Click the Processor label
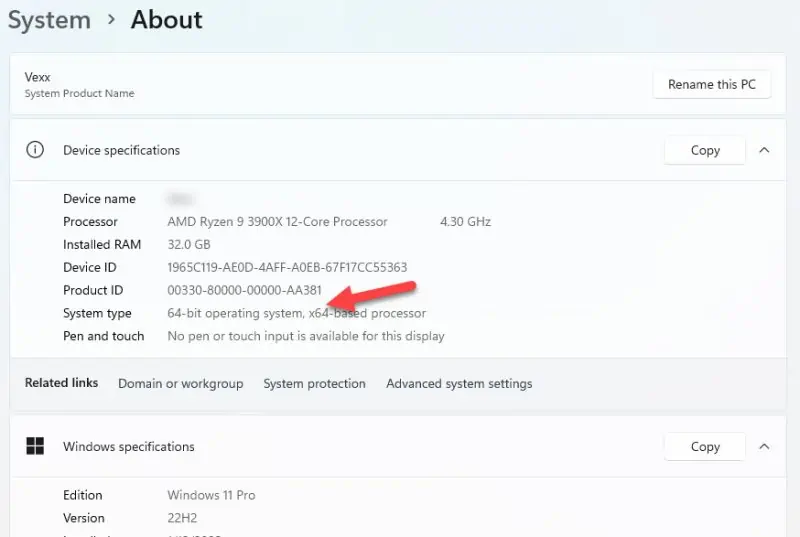Image resolution: width=800 pixels, height=537 pixels. [90, 222]
